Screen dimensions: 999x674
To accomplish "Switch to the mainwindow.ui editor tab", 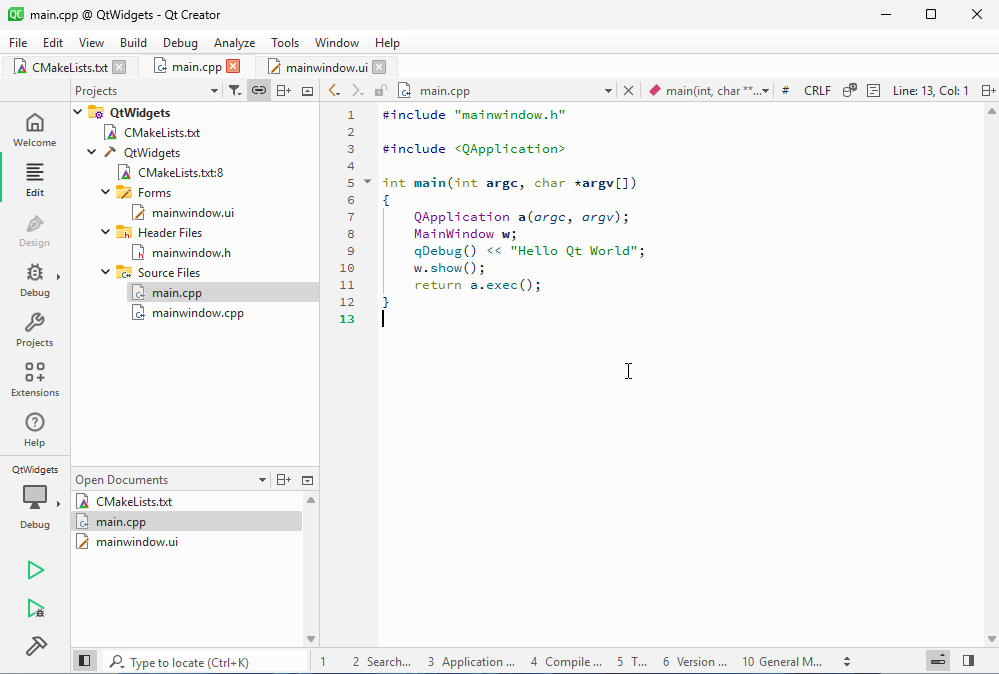I will [327, 67].
